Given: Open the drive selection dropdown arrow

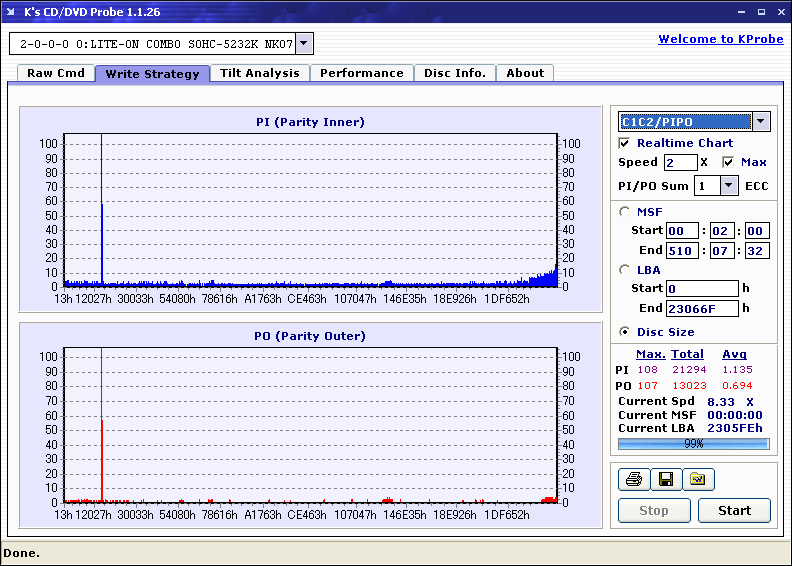Looking at the screenshot, I should pyautogui.click(x=304, y=43).
